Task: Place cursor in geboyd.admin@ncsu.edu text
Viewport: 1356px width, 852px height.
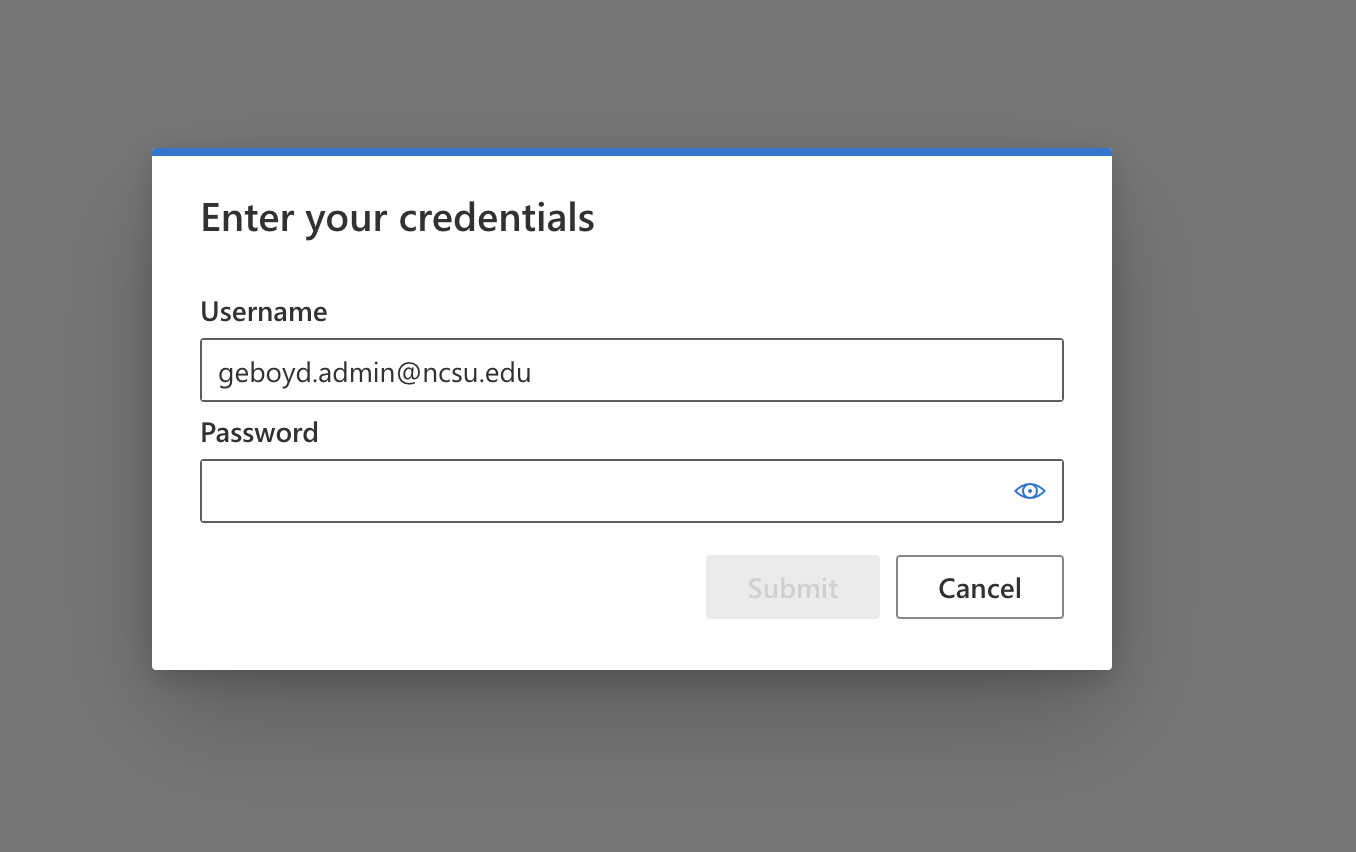Action: [x=375, y=373]
